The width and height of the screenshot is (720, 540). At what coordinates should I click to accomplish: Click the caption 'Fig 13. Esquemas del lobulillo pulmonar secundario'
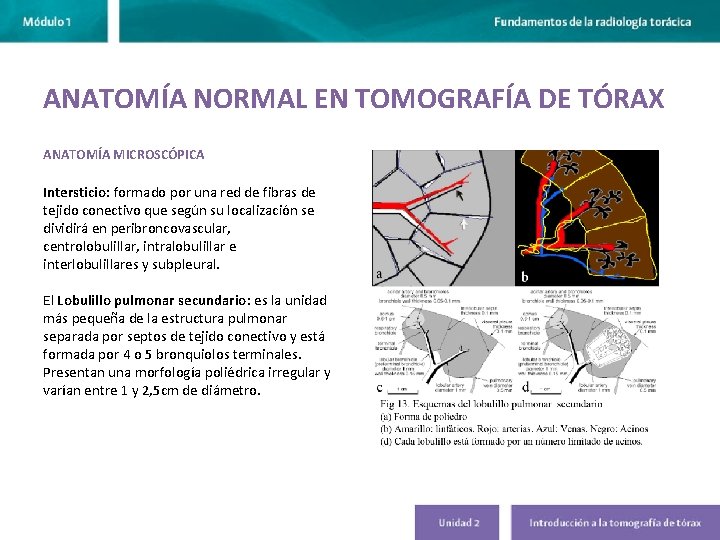(491, 404)
